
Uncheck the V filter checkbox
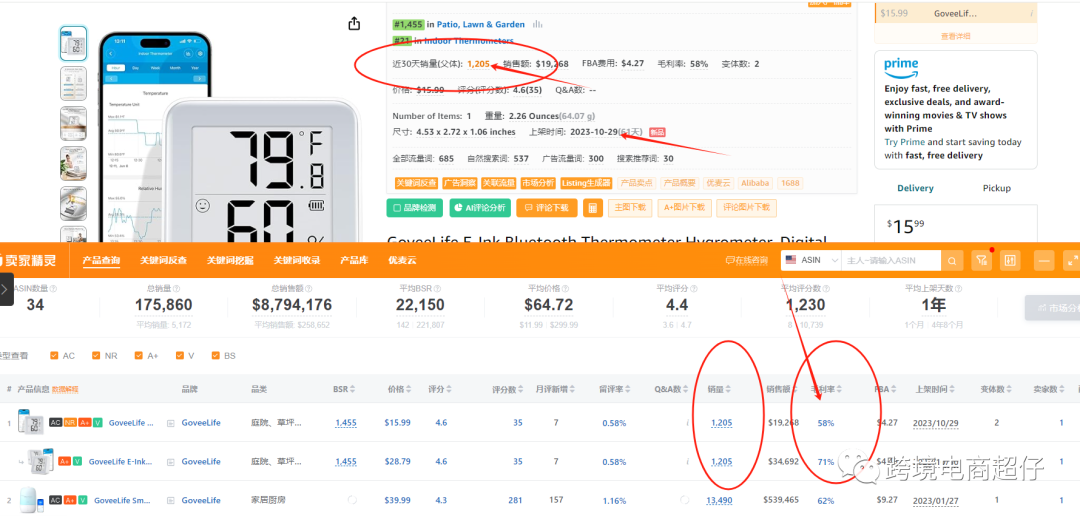tap(180, 356)
